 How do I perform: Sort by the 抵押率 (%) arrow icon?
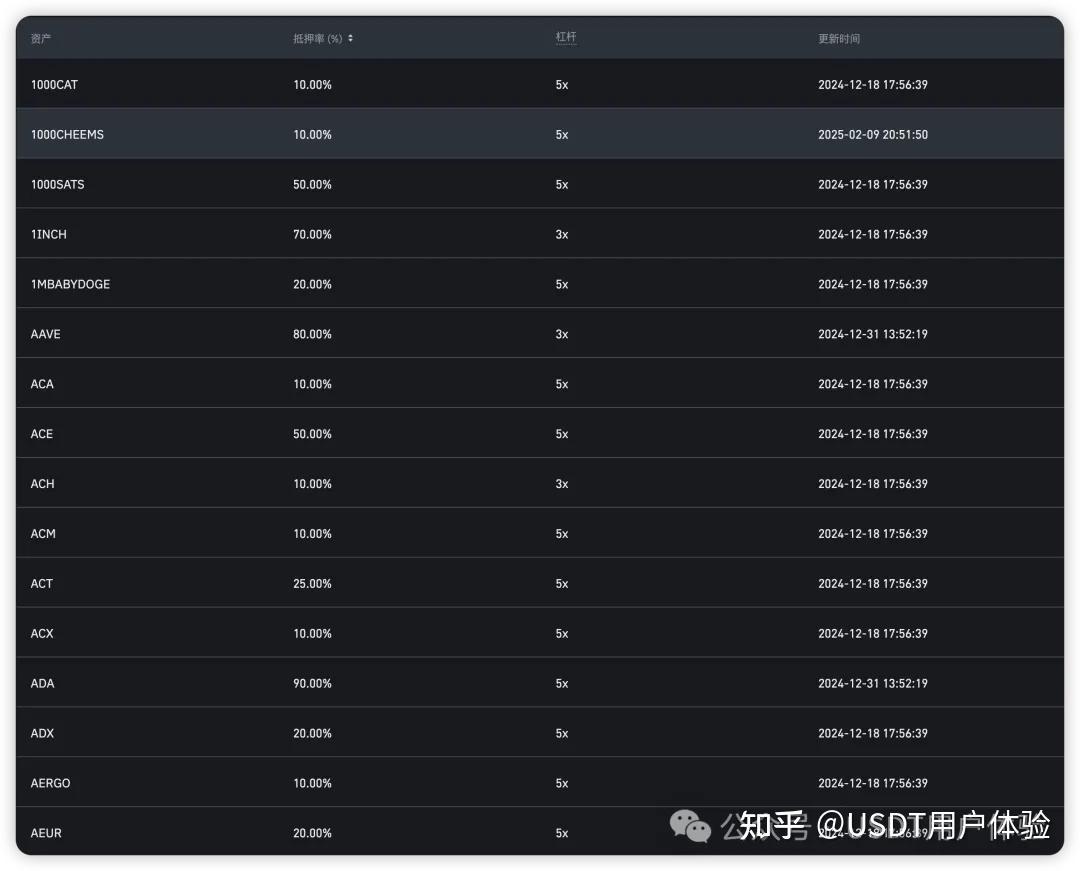351,39
